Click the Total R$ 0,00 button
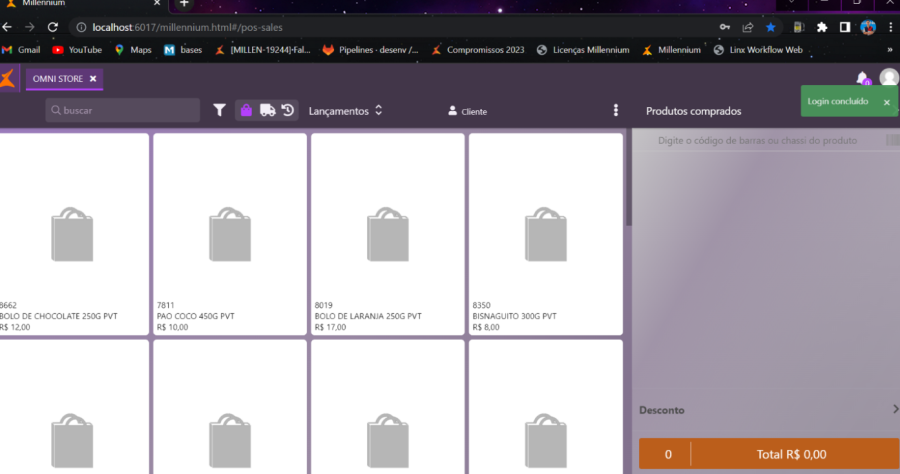The image size is (900, 474). [x=791, y=454]
